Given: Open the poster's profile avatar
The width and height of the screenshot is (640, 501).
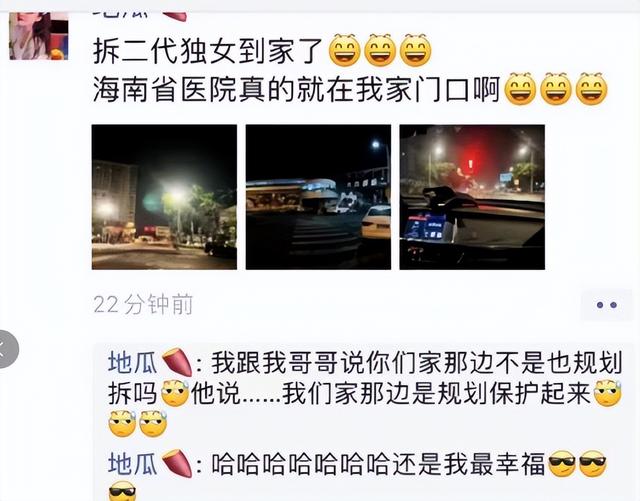Looking at the screenshot, I should (x=39, y=36).
